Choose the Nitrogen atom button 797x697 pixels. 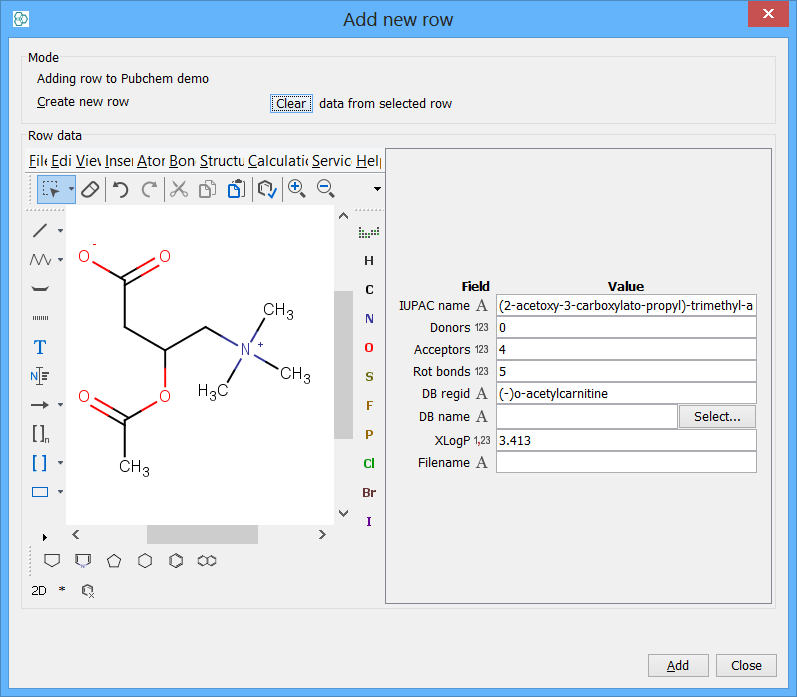point(369,319)
